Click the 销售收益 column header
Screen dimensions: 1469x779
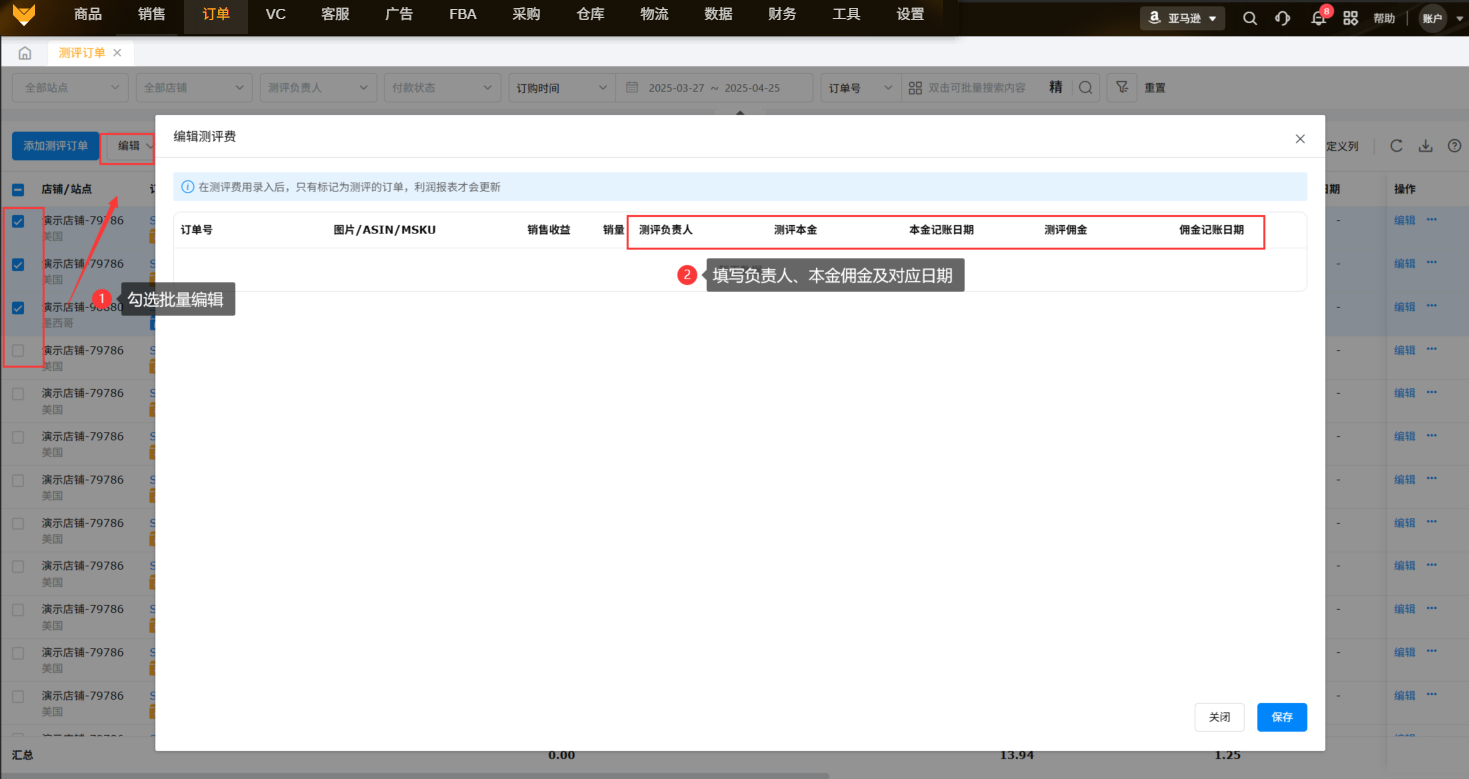[x=549, y=230]
